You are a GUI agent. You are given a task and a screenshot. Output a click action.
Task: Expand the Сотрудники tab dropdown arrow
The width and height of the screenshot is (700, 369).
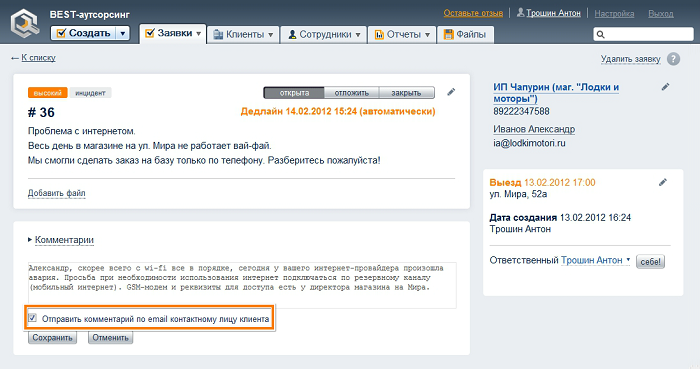[358, 35]
